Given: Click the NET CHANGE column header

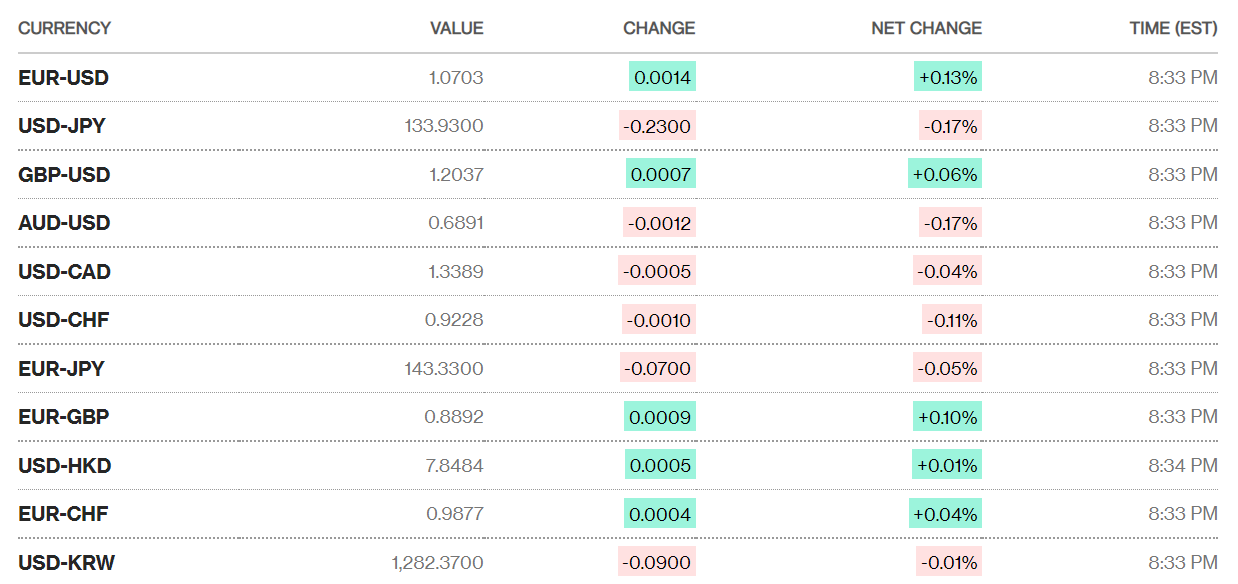Looking at the screenshot, I should (926, 28).
